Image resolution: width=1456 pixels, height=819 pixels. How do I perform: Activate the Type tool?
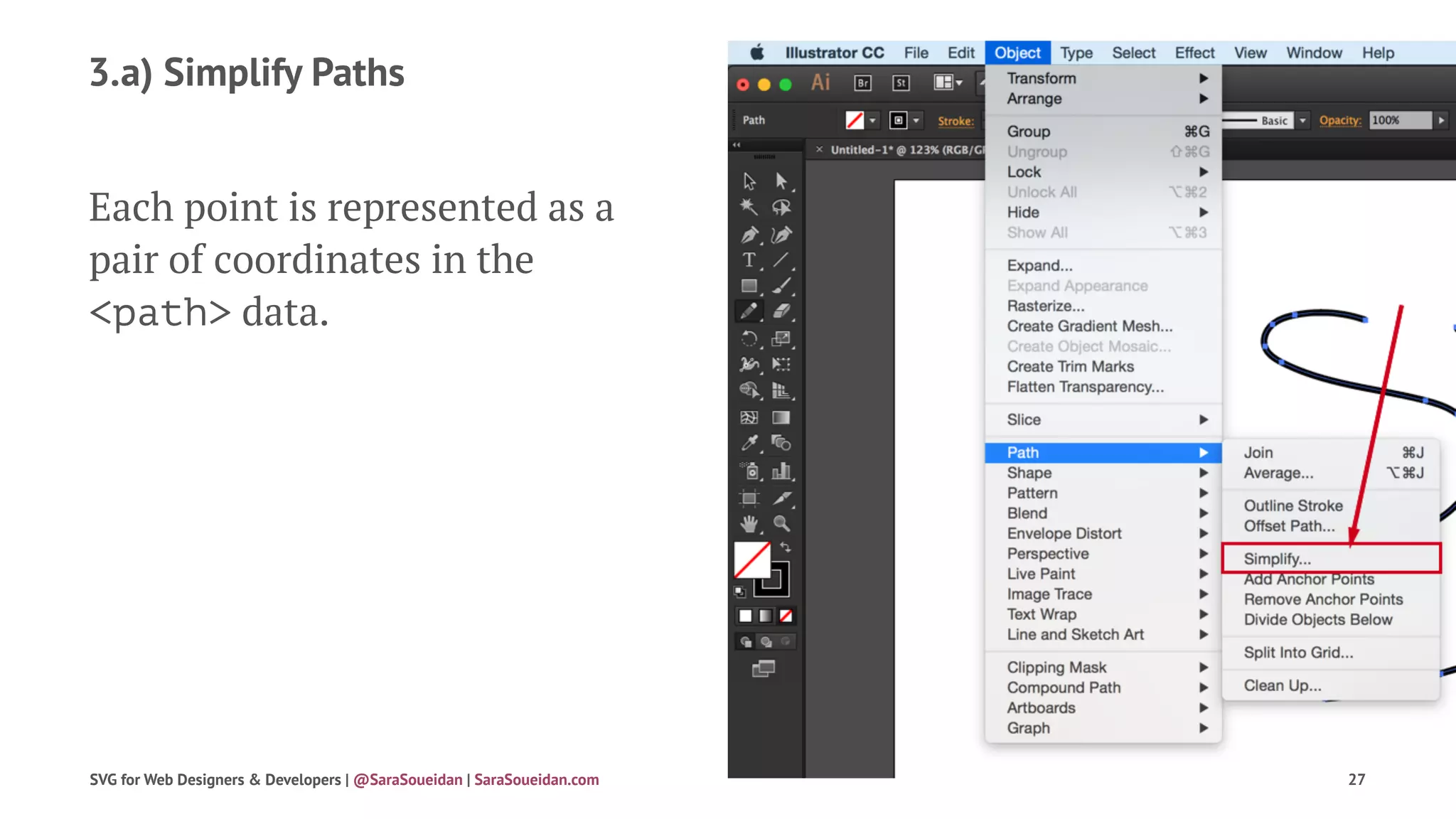[749, 260]
